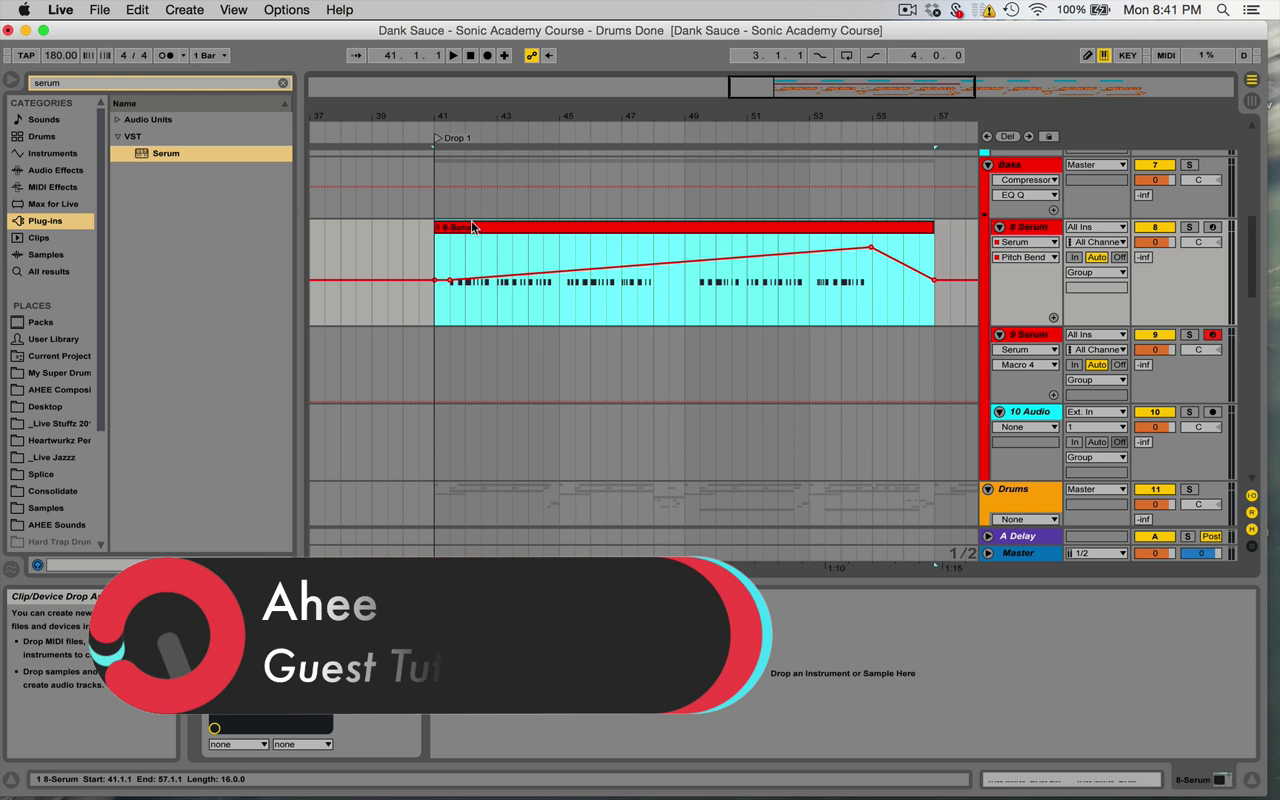Arm the 10 Audio track for recording
The height and width of the screenshot is (800, 1280).
tap(1213, 412)
